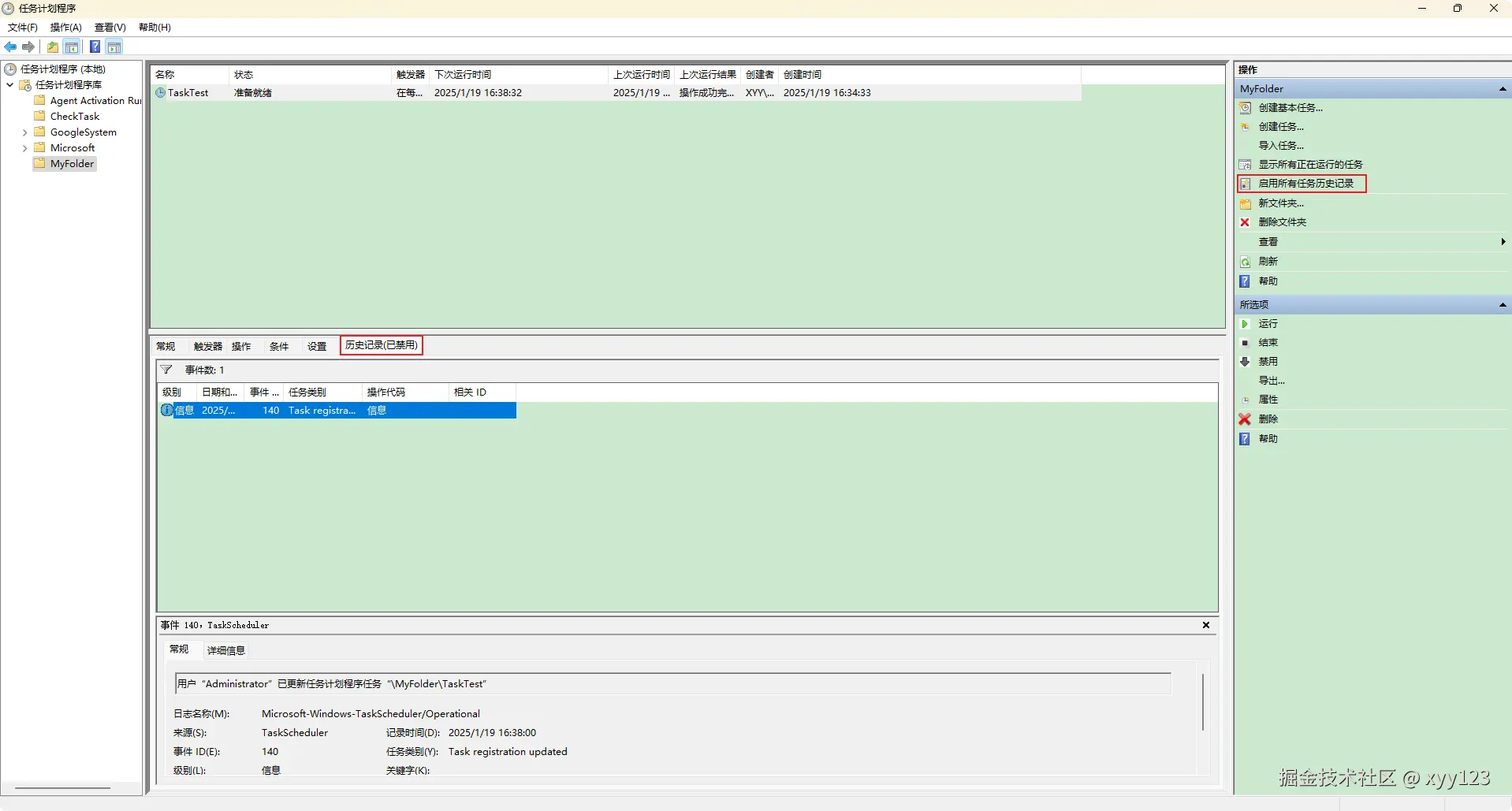Click the 创建基本任务 wizard icon
Viewport: 1512px width, 811px height.
click(x=1246, y=108)
